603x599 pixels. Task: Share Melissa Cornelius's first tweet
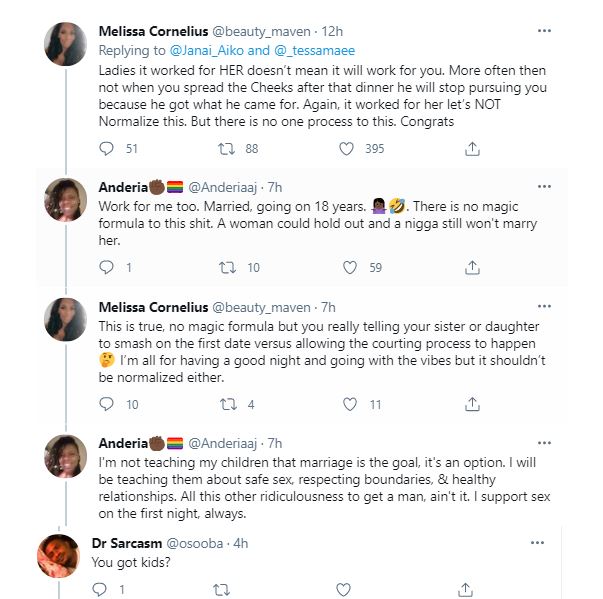tap(472, 149)
